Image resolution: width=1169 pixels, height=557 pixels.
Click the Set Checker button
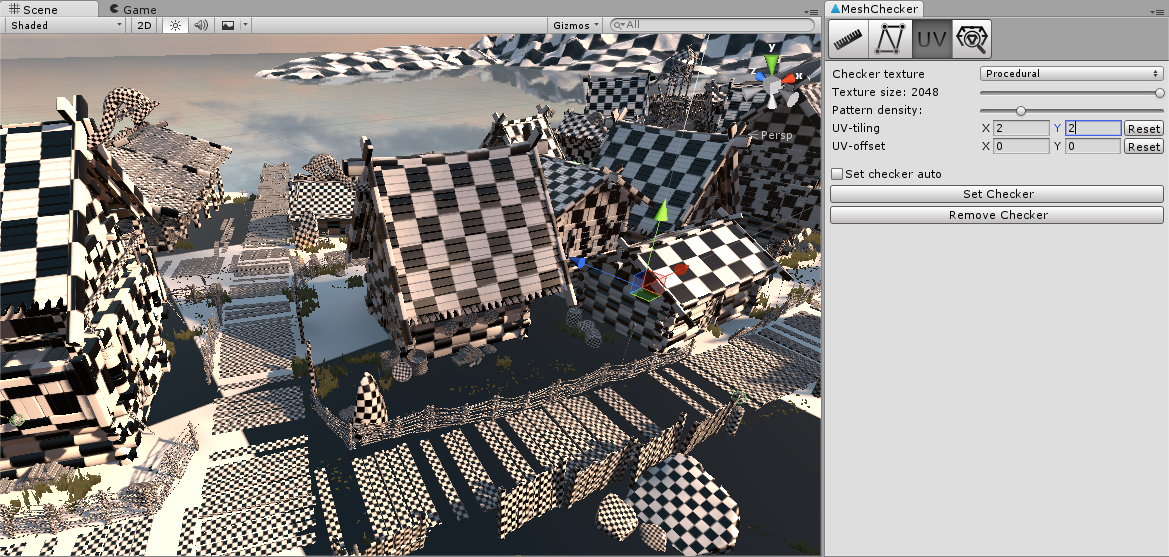997,194
